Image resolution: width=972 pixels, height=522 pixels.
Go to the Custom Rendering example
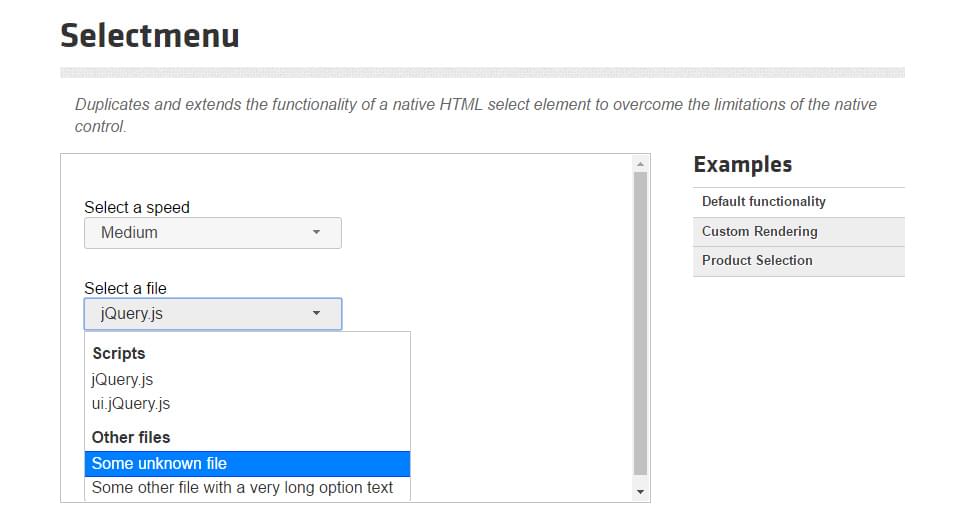(760, 232)
